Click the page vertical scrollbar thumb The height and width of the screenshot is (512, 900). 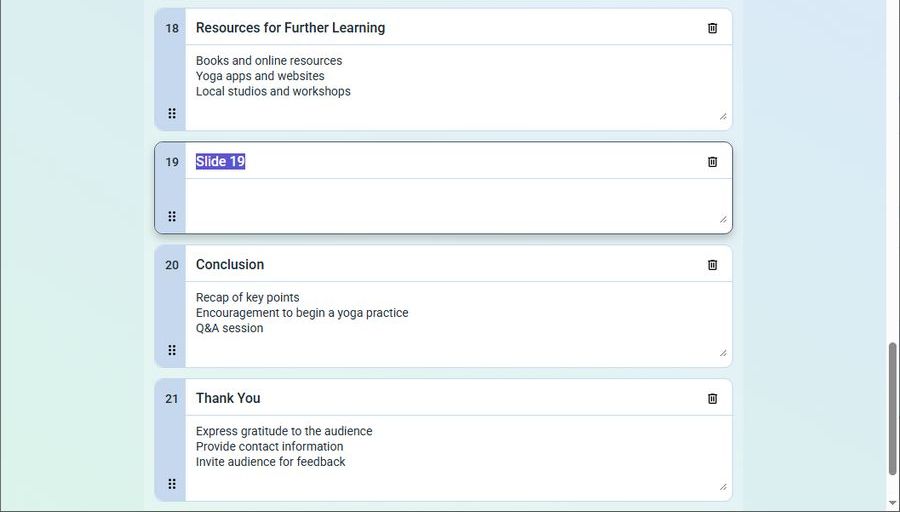[x=893, y=409]
